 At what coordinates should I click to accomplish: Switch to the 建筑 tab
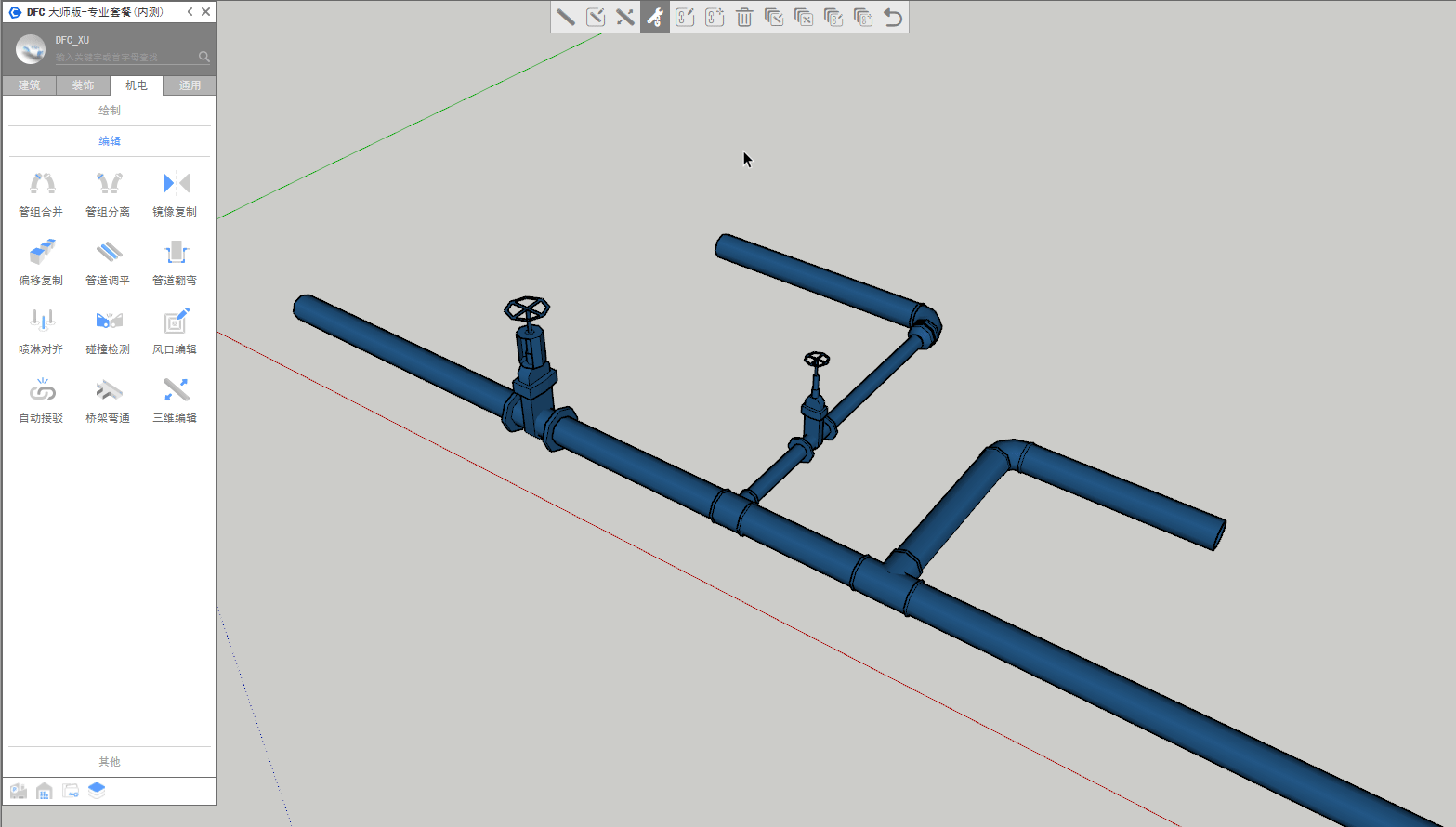point(30,85)
